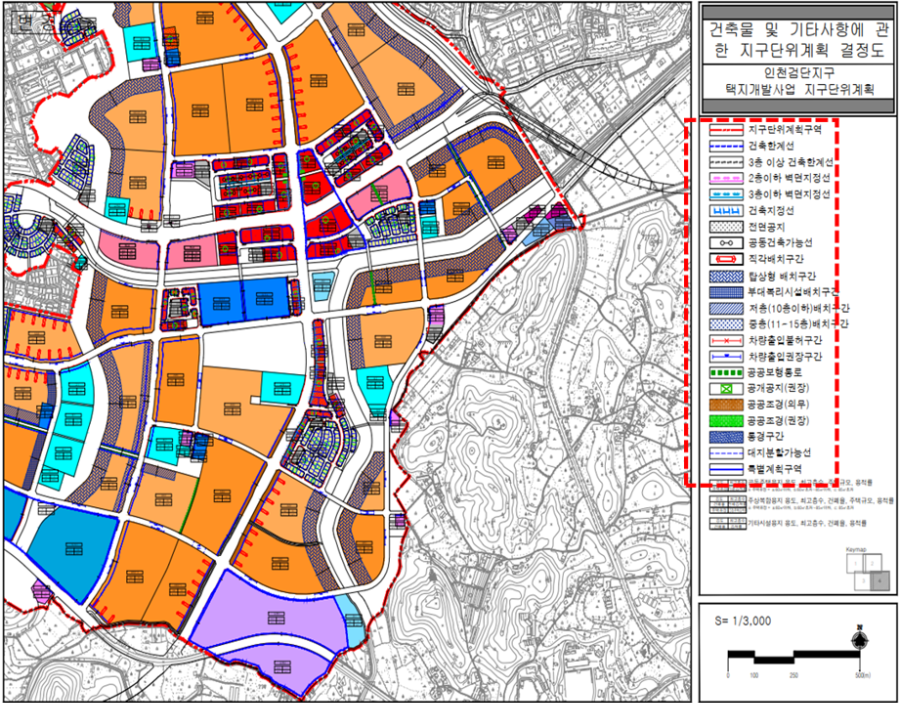This screenshot has height=703, width=900.
Task: Click the 변경 label box on map
Action: 36,22
